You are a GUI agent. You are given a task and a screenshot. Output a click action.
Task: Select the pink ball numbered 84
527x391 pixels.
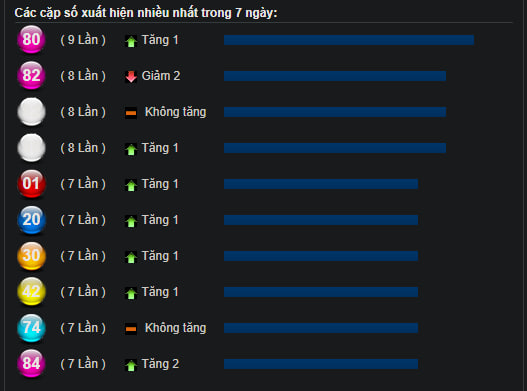tap(31, 363)
